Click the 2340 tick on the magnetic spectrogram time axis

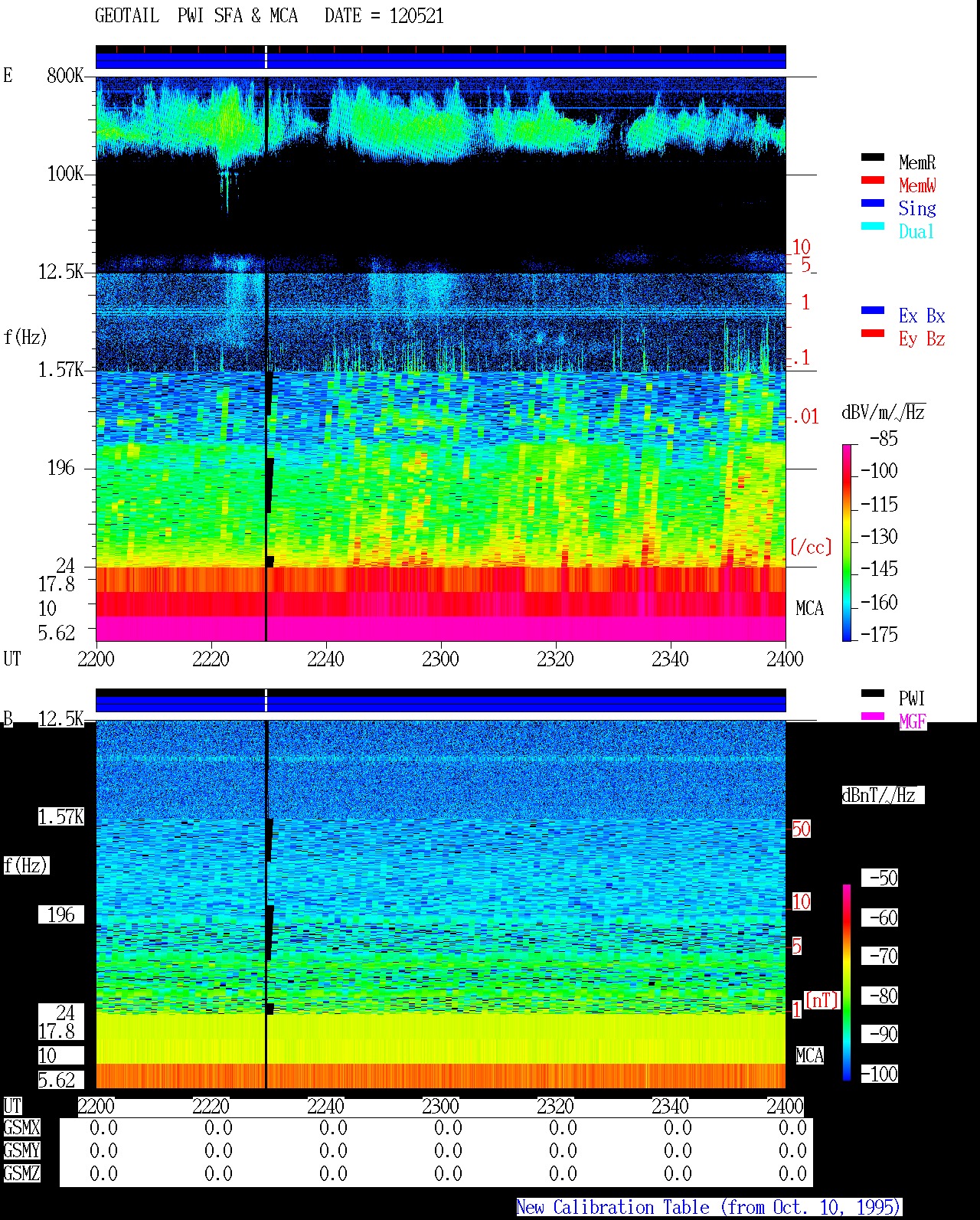click(670, 1106)
